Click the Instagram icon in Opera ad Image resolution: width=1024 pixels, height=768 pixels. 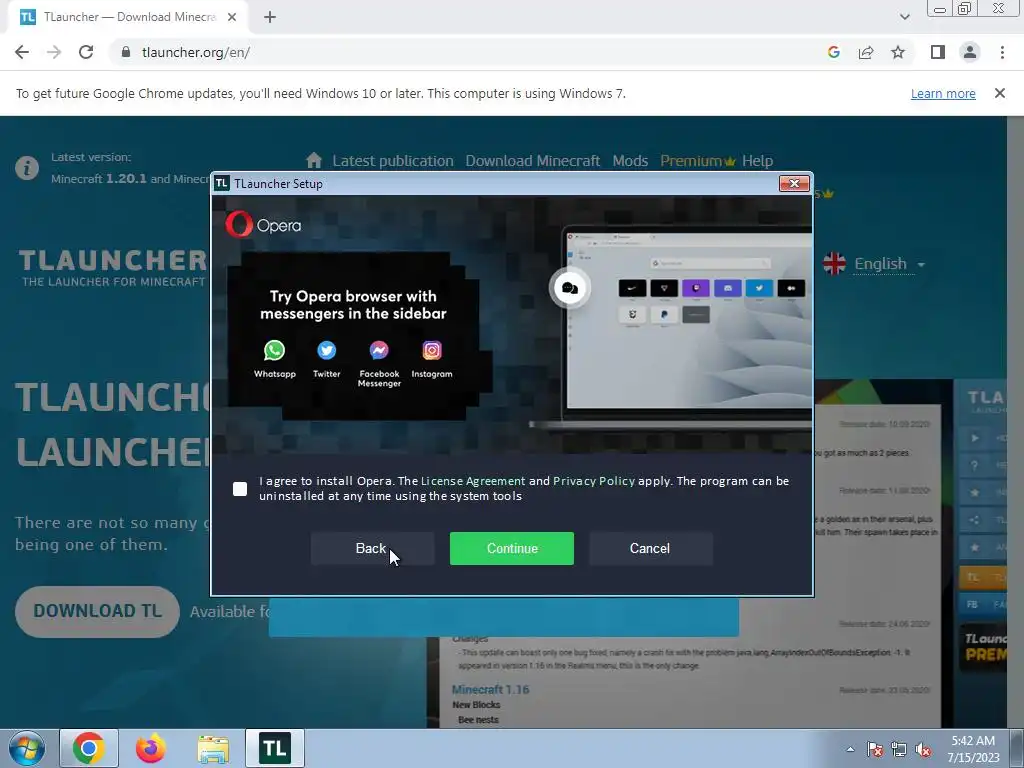tap(432, 351)
